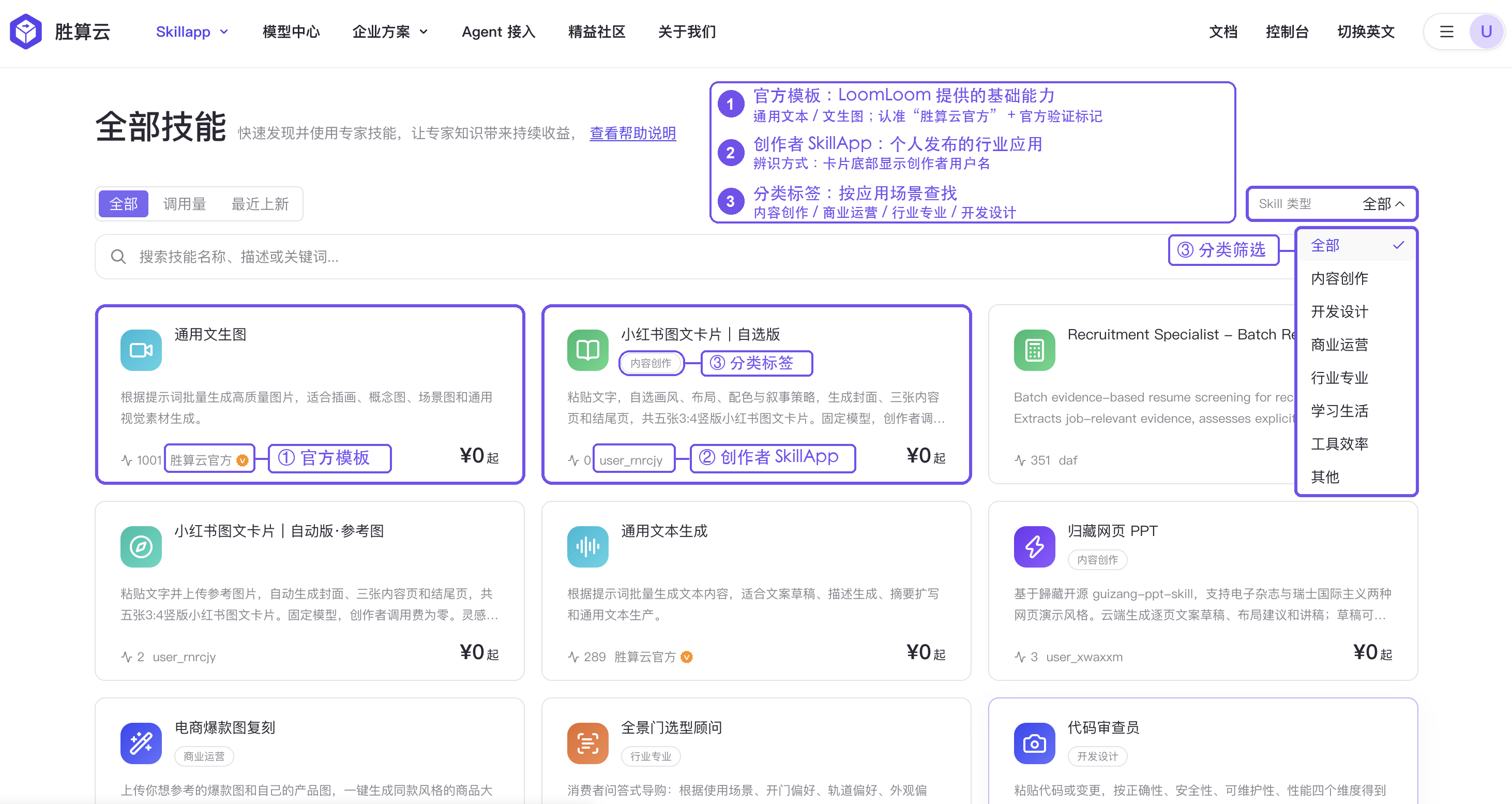Choose 学习生活 from the Skill type list
This screenshot has width=1512, height=804.
(x=1356, y=411)
